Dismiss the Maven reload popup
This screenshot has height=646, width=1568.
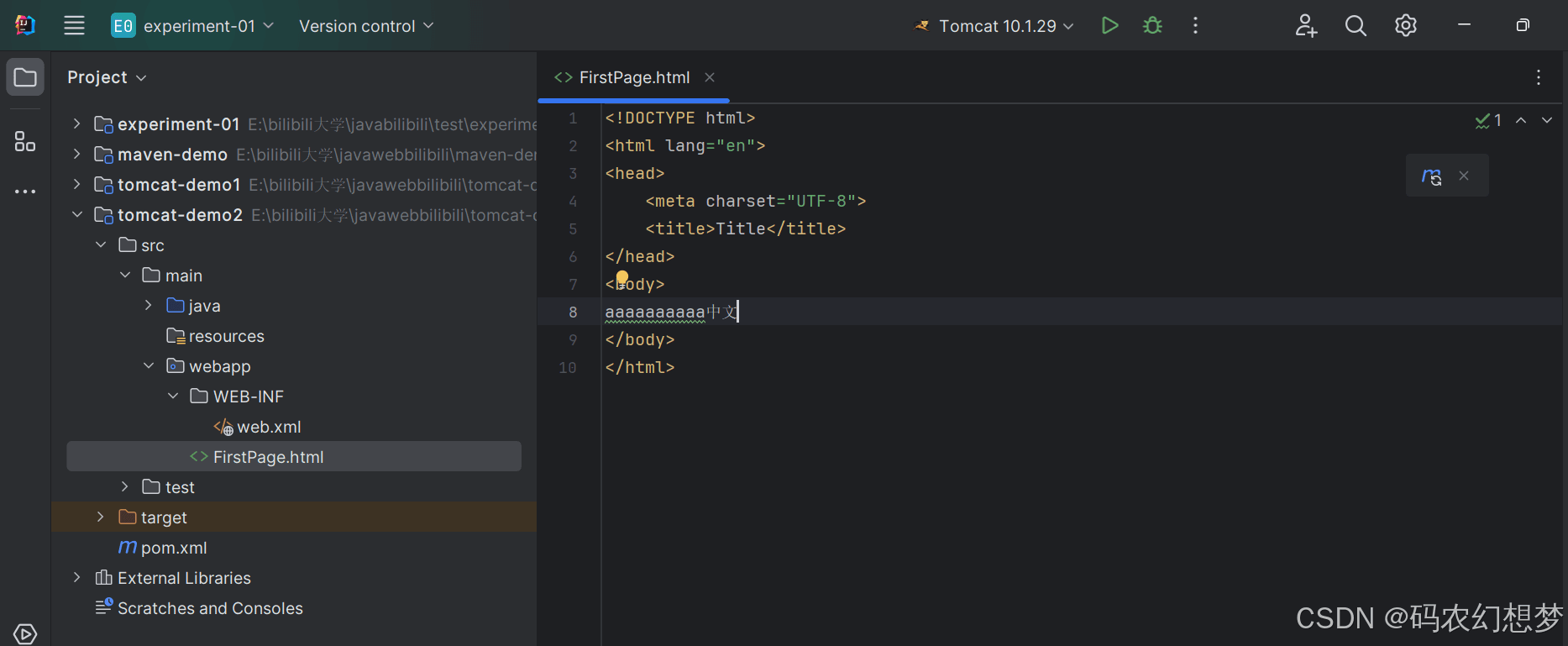click(1464, 176)
